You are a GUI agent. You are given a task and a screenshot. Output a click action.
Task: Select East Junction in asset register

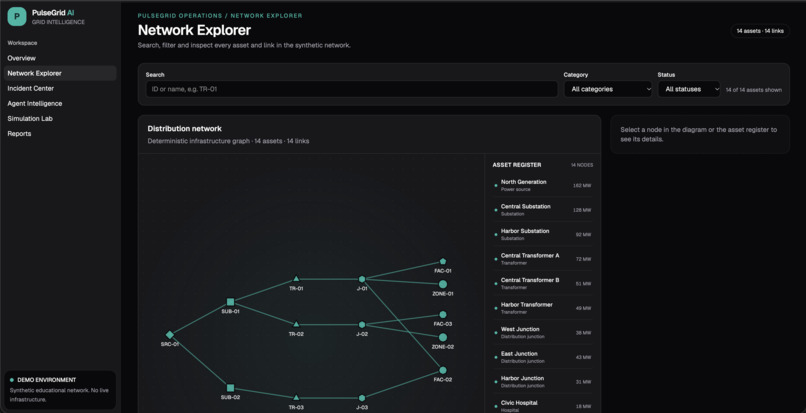coord(543,357)
